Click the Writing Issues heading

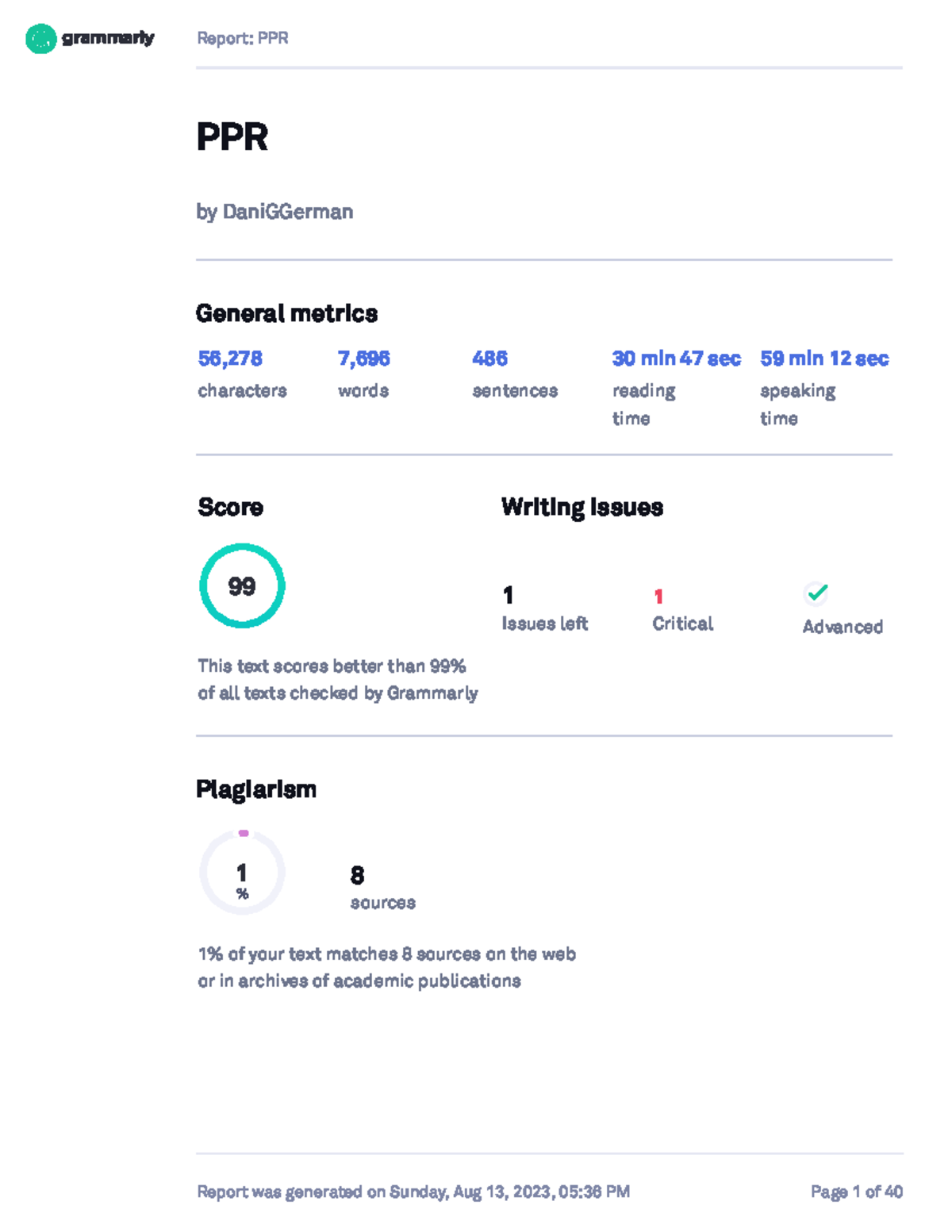pyautogui.click(x=582, y=507)
